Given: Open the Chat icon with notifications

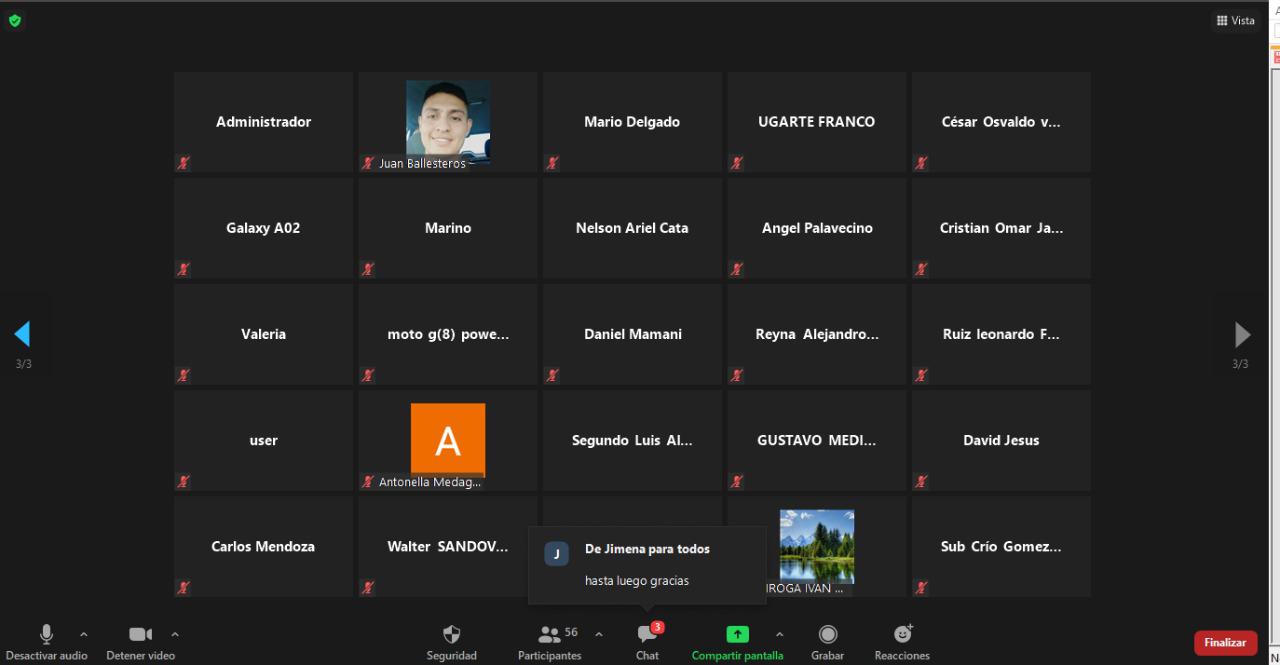Looking at the screenshot, I should (x=647, y=635).
